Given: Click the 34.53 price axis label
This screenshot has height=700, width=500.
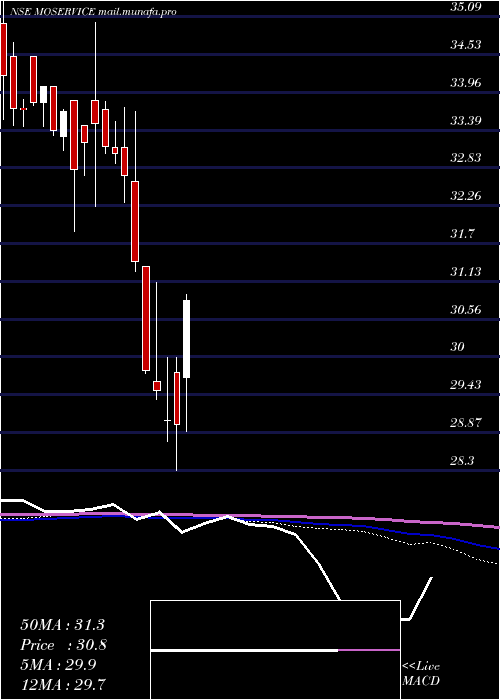Looking at the screenshot, I should point(466,45).
